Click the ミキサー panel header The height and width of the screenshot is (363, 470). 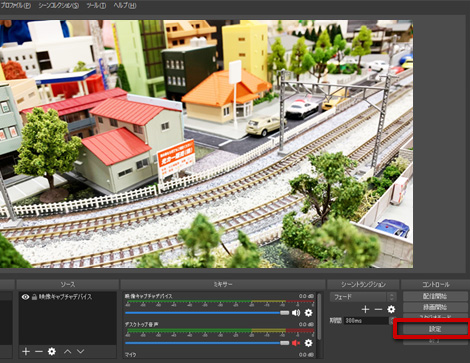click(x=223, y=284)
